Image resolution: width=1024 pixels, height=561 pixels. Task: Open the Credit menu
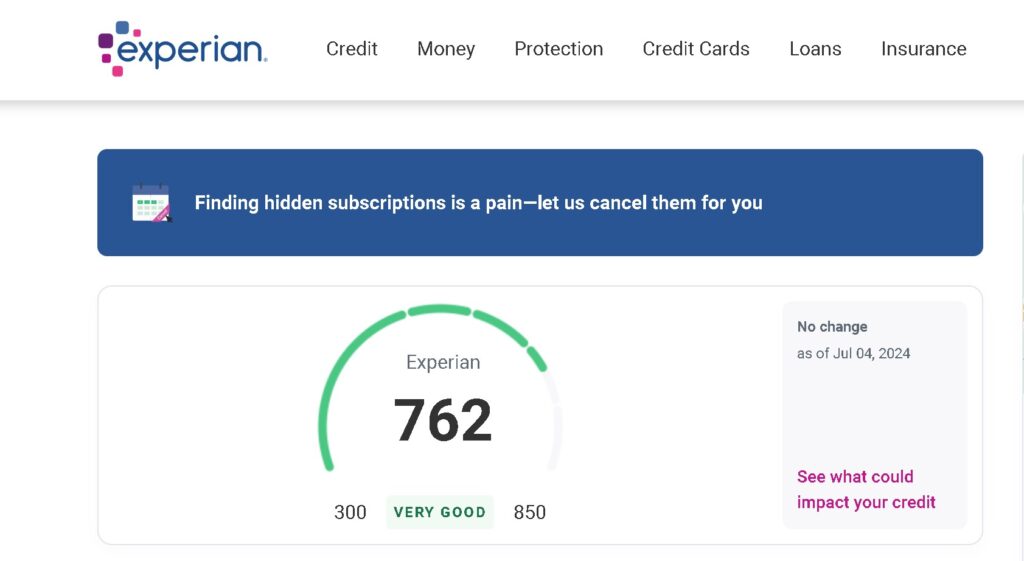click(352, 49)
